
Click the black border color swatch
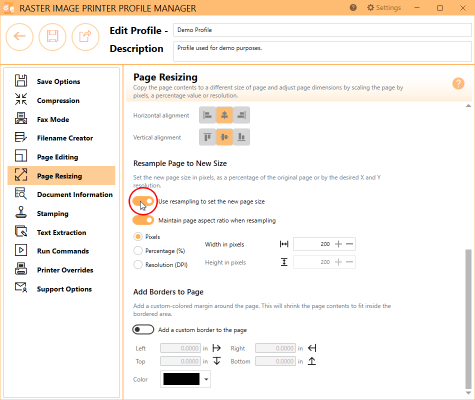click(x=181, y=379)
